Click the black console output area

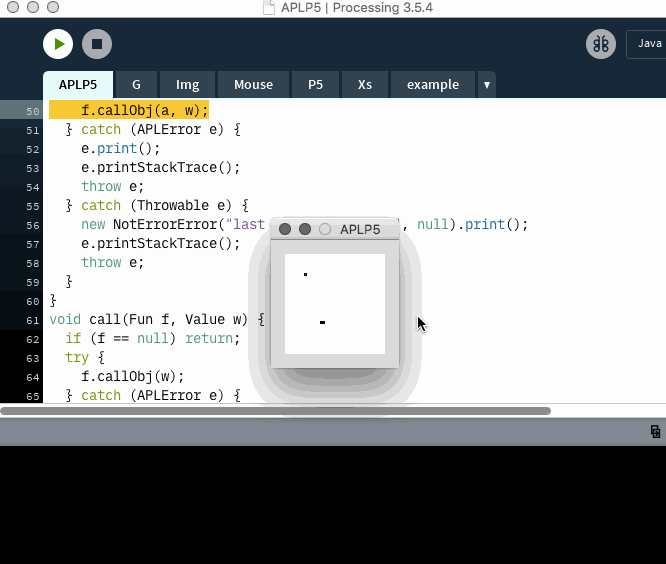(x=333, y=505)
